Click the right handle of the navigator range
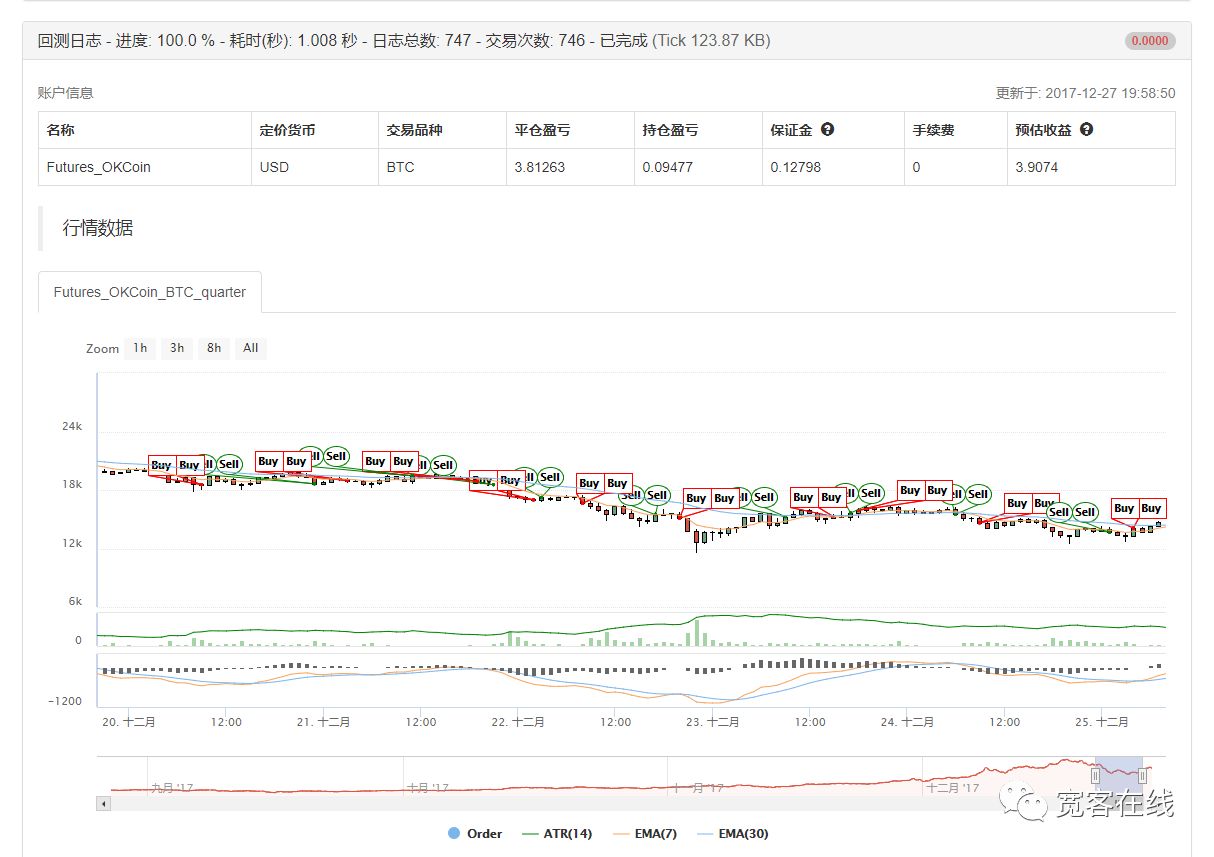The image size is (1214, 857). tap(1142, 775)
